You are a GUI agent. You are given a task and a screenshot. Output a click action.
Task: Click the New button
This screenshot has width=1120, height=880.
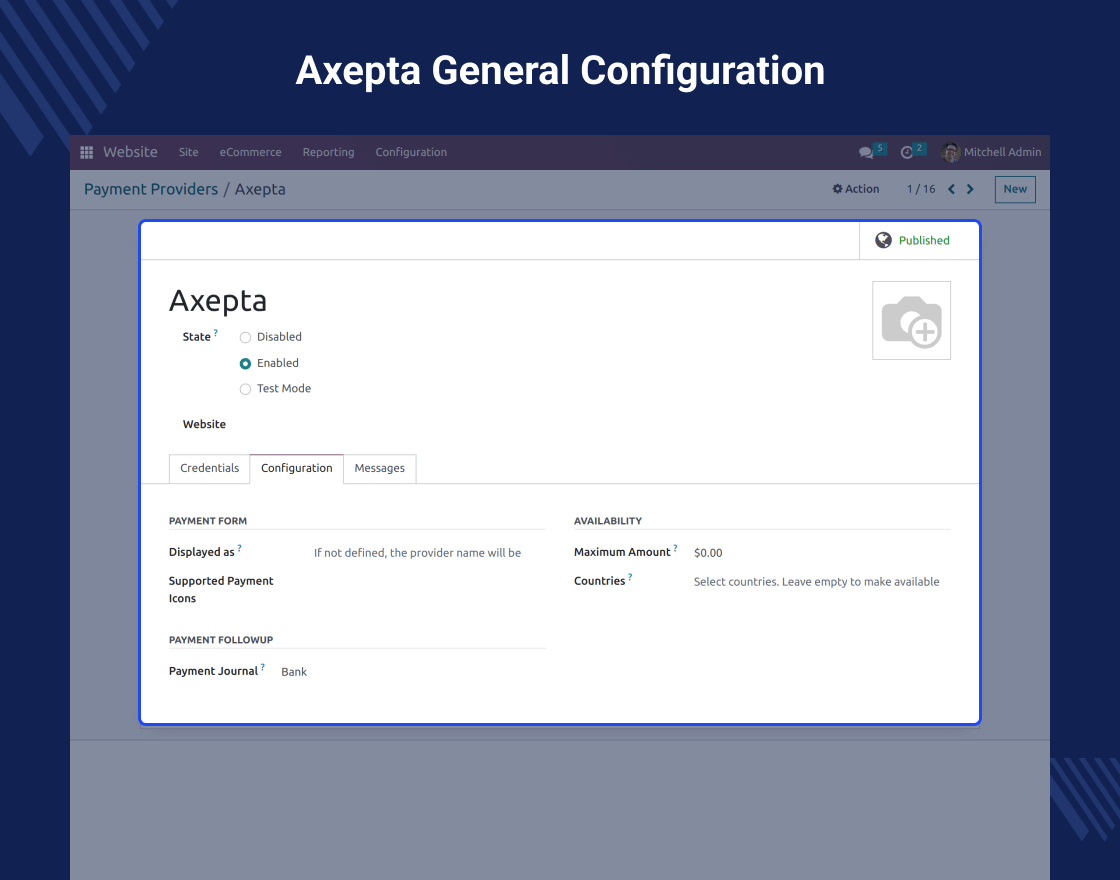1015,189
